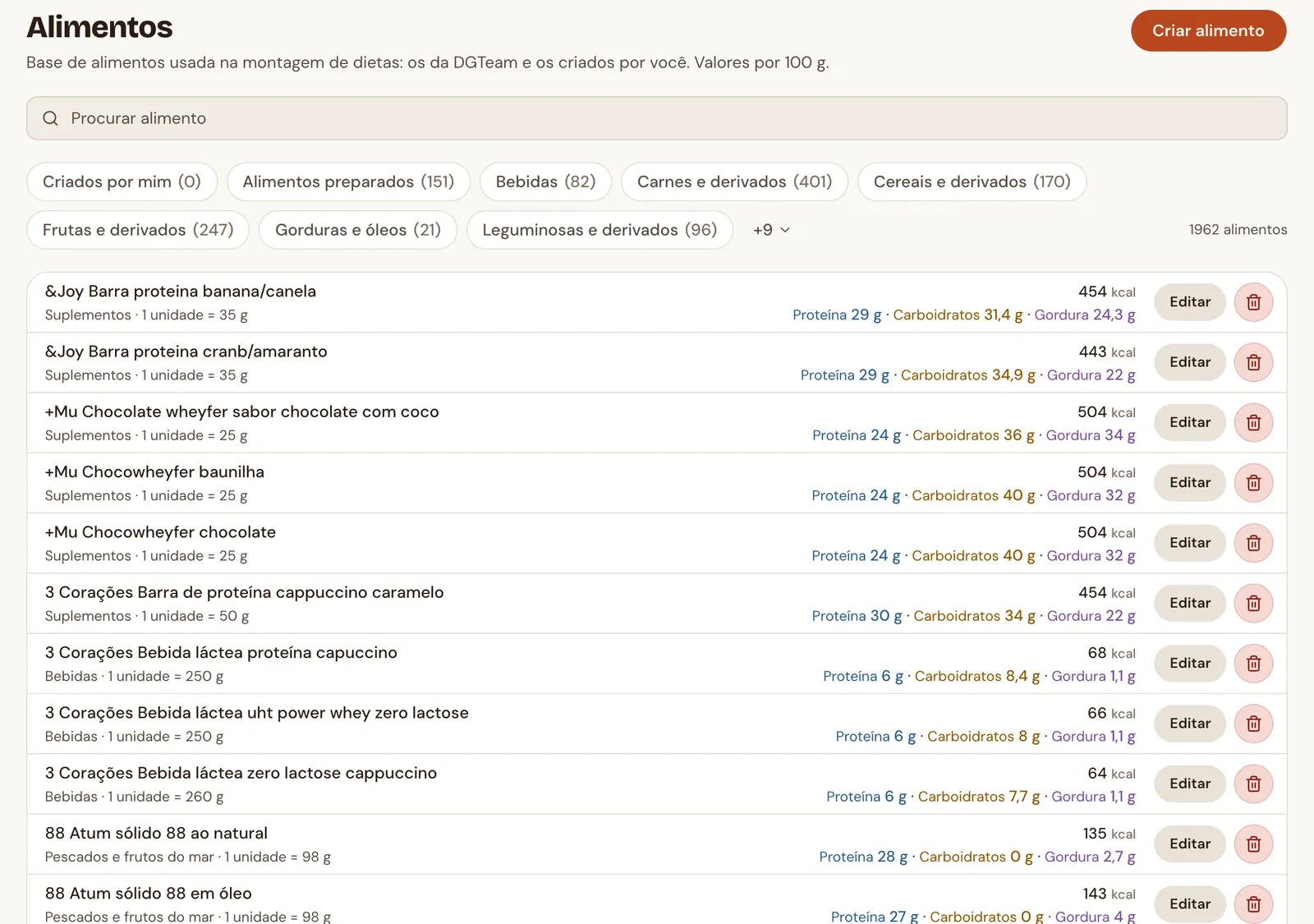
Task: Delete &Joy Barra proteina banana/canela
Action: pos(1253,302)
